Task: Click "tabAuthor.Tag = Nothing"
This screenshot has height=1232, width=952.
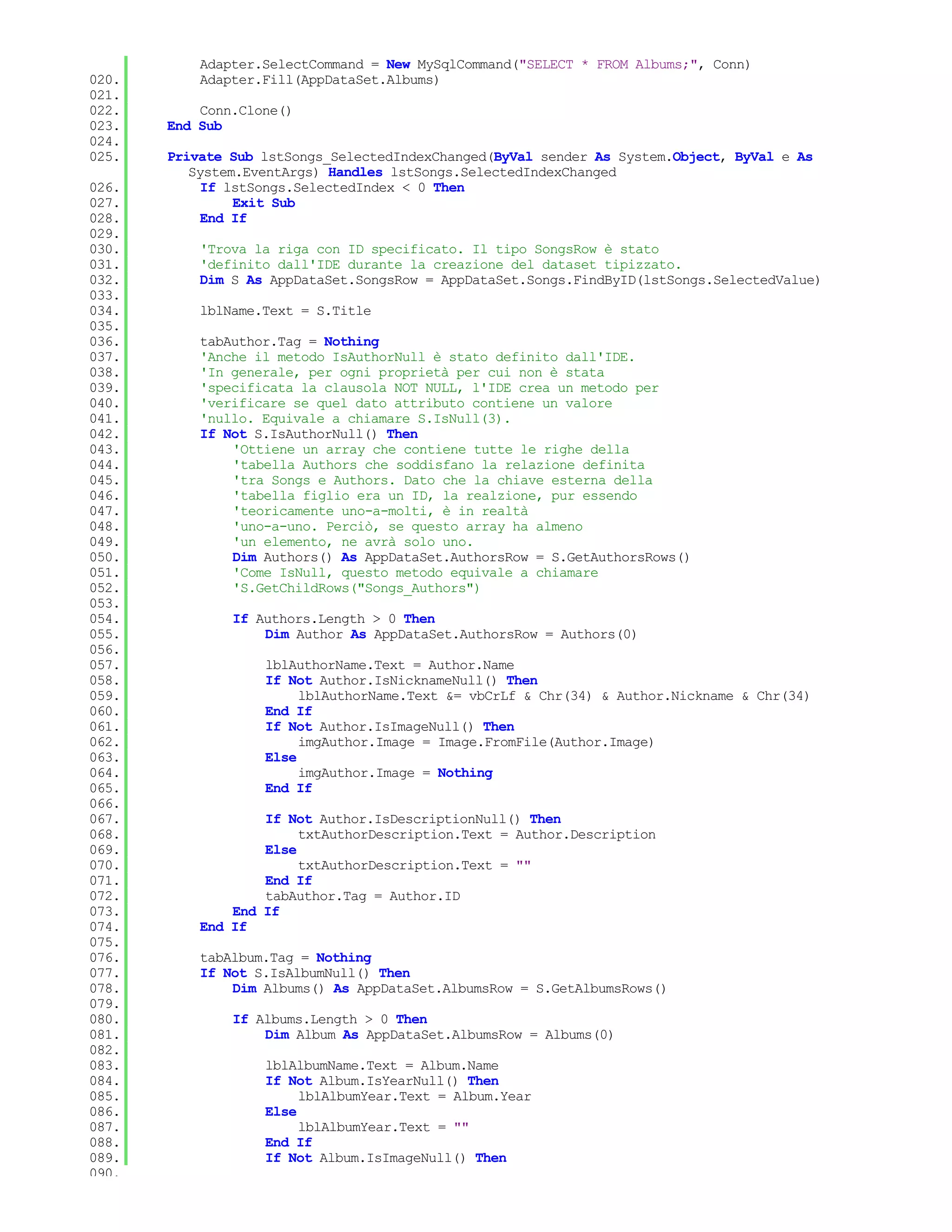Action: (289, 342)
